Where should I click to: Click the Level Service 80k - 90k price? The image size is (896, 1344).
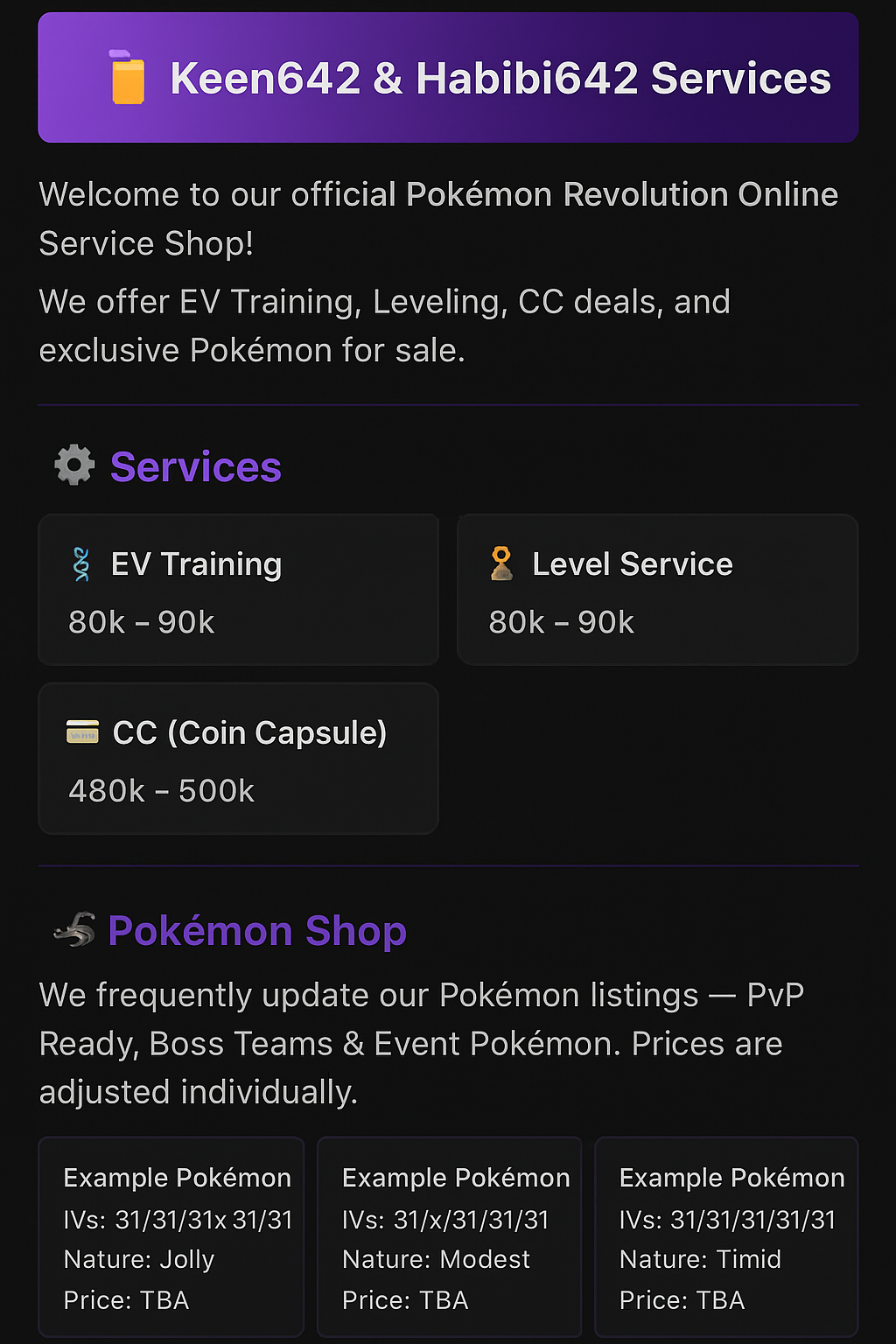point(562,623)
